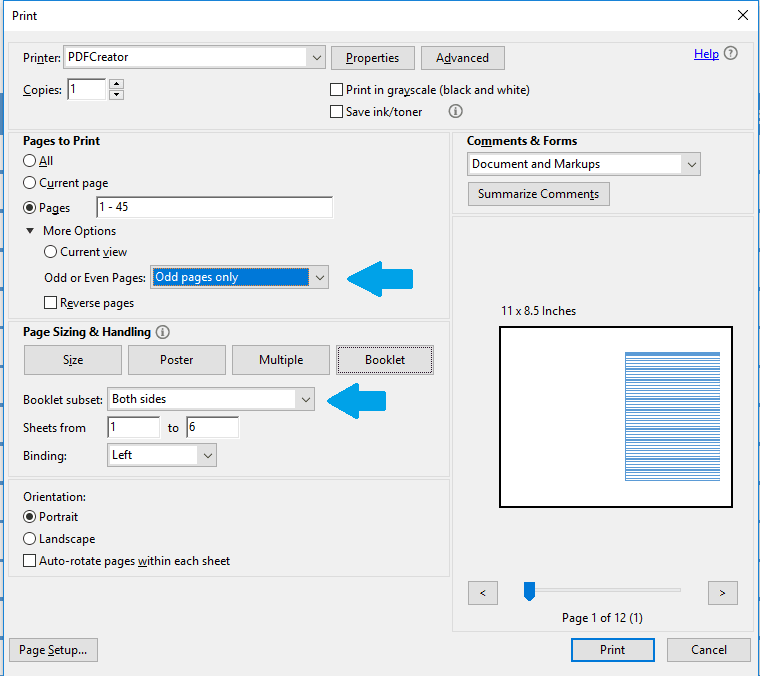Select the Pages range radio button
This screenshot has height=676, width=760.
click(x=30, y=207)
